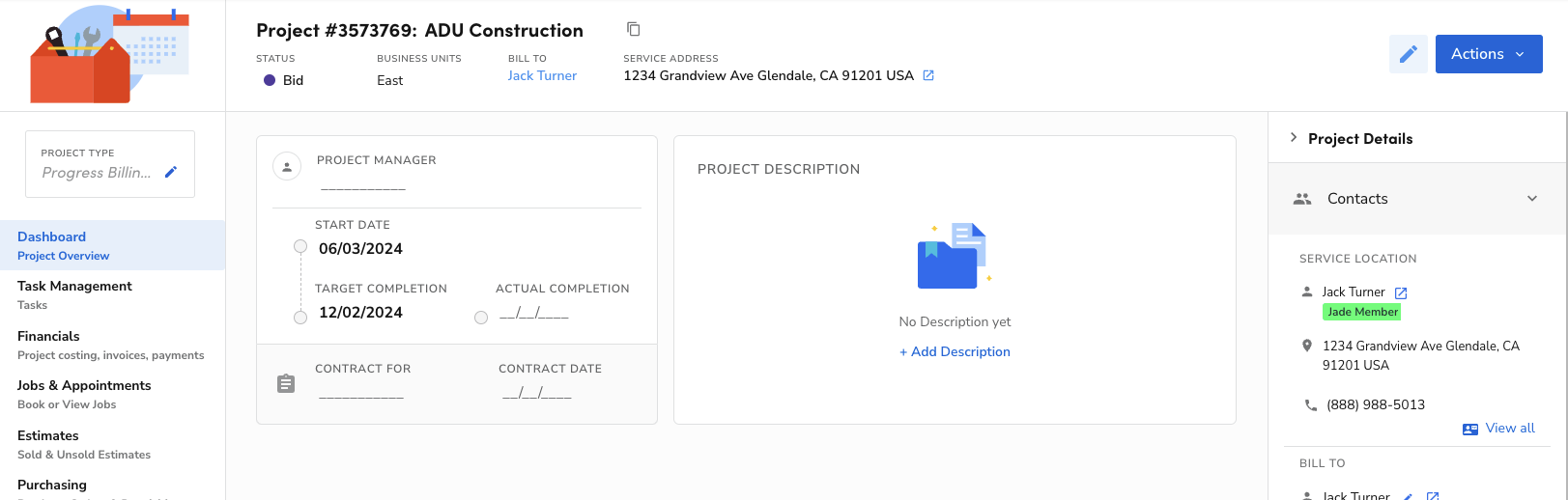Select the Start Date timeline radio

pyautogui.click(x=300, y=247)
